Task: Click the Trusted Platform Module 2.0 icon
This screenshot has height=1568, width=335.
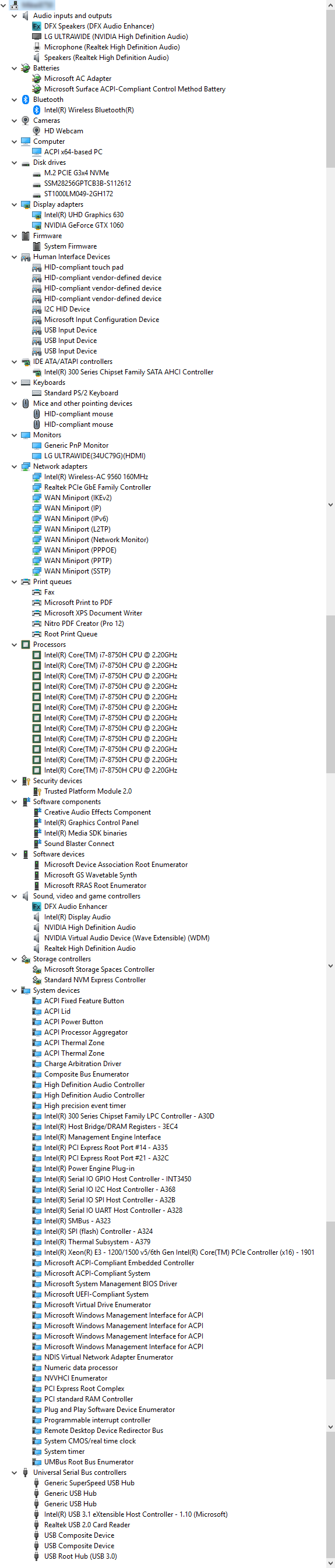Action: [37, 791]
